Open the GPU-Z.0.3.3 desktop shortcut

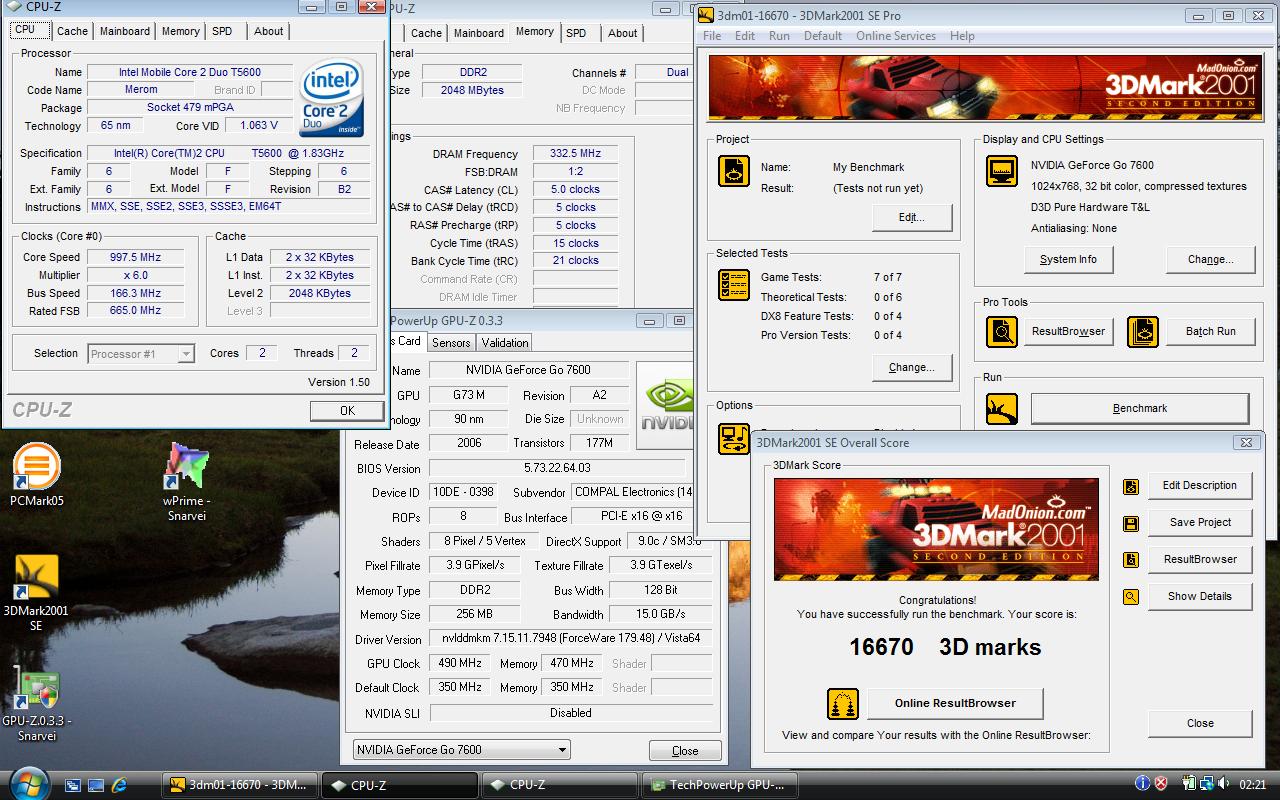click(x=36, y=704)
